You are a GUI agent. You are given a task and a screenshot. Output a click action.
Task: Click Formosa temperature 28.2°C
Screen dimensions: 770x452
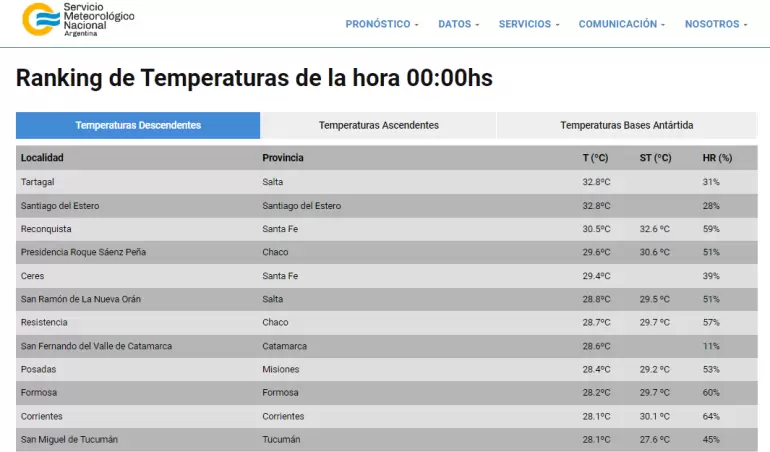coord(596,393)
